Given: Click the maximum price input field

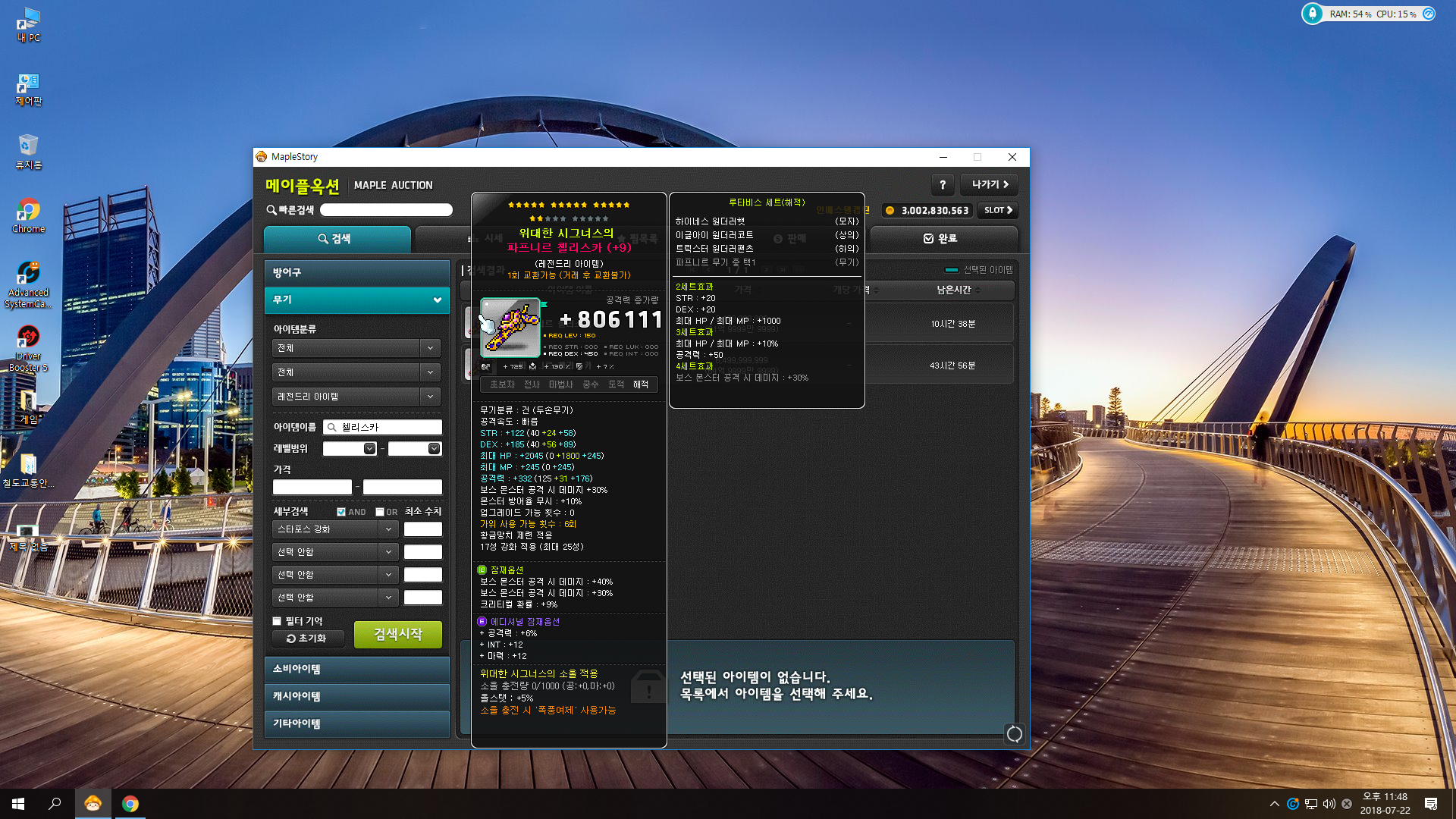Looking at the screenshot, I should 403,487.
